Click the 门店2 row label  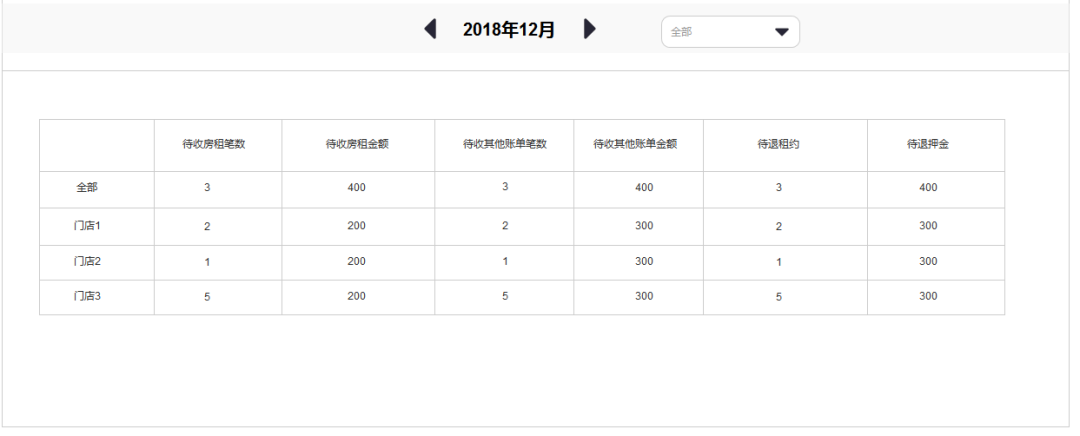pos(87,262)
